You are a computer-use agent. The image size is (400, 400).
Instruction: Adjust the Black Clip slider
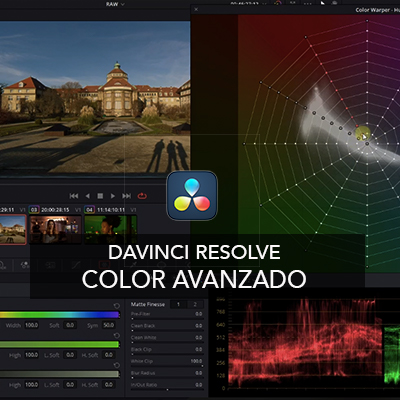coord(167,354)
